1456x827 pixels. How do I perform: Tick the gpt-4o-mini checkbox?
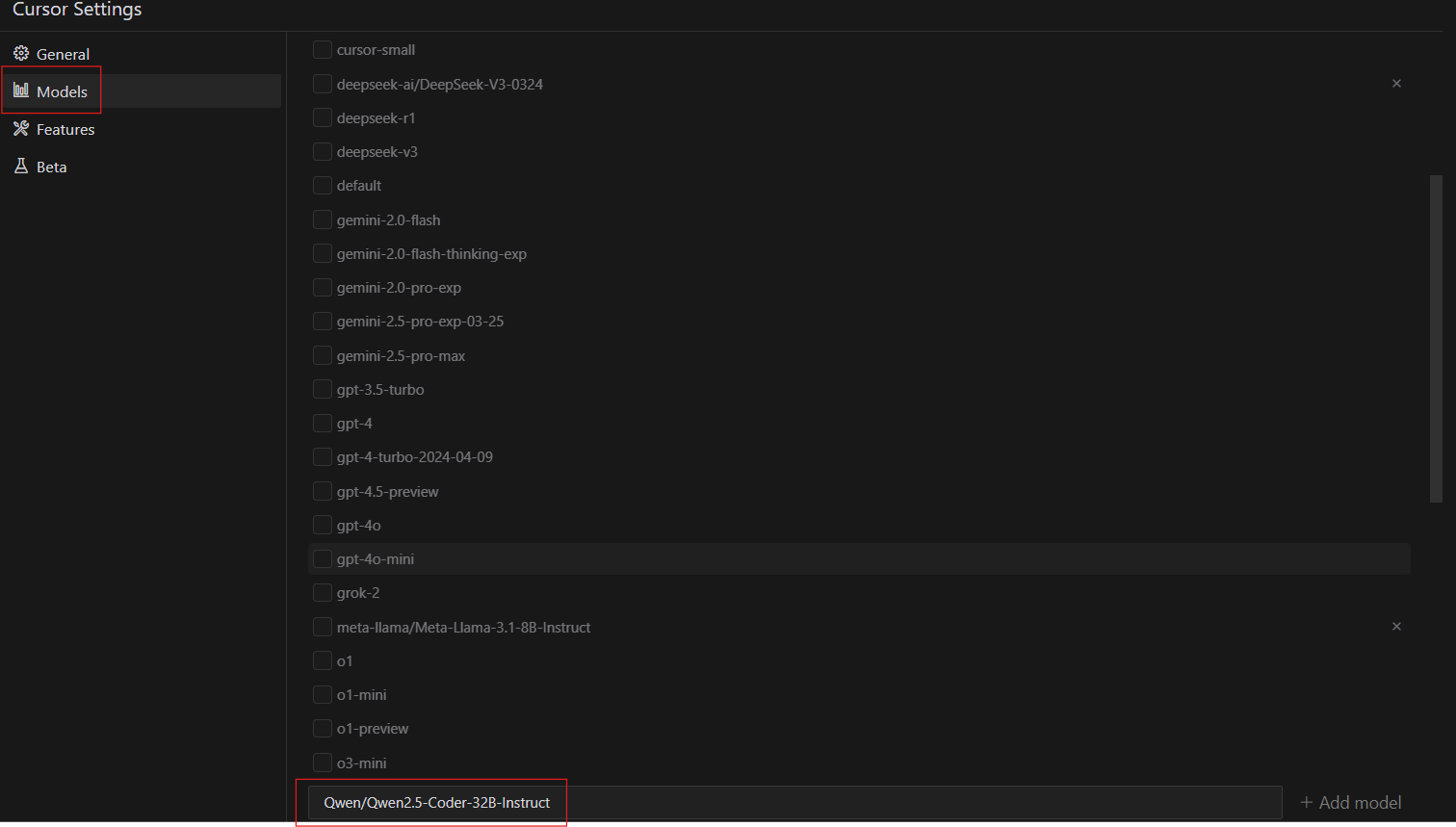coord(323,558)
